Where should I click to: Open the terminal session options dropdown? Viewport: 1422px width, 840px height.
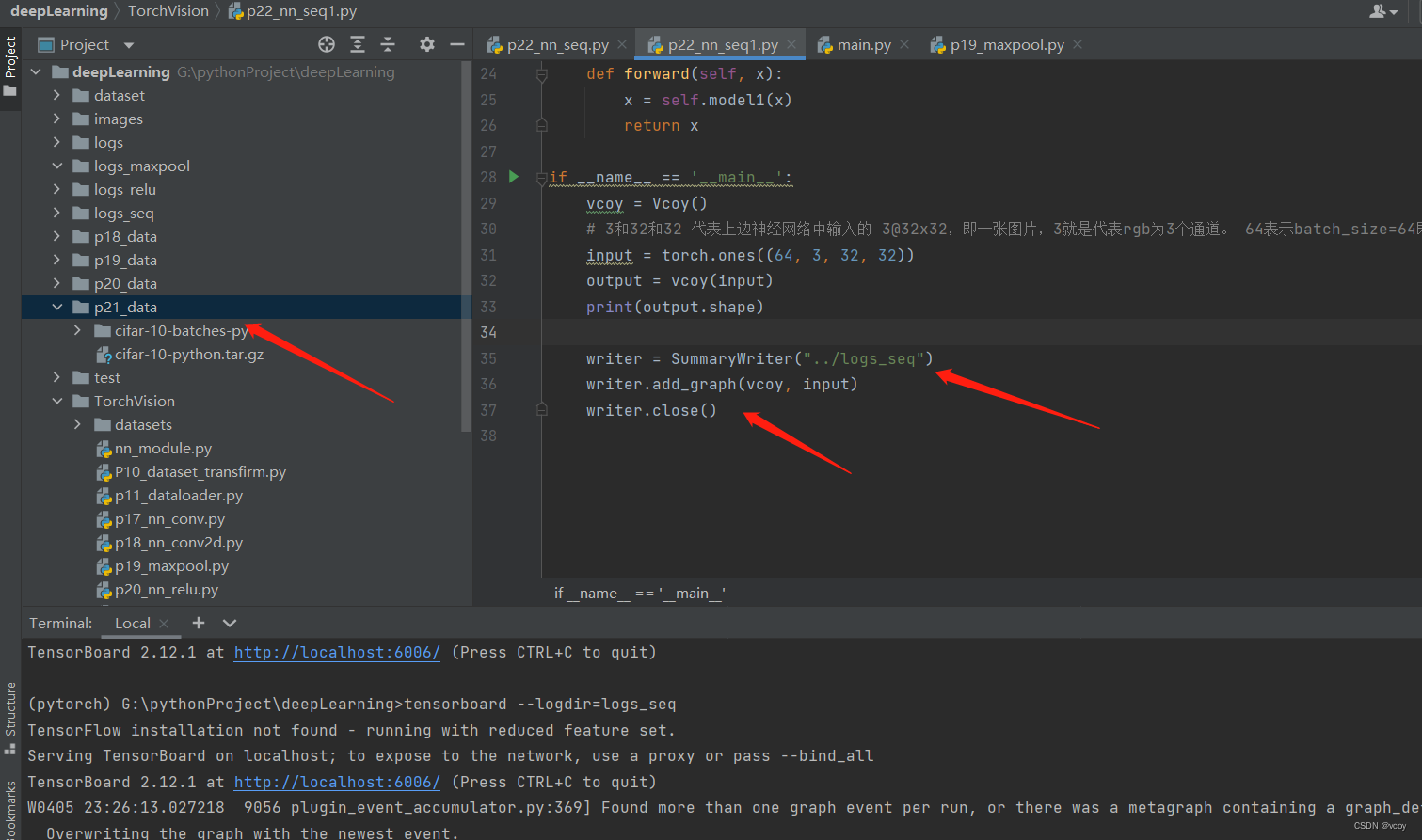(x=230, y=623)
